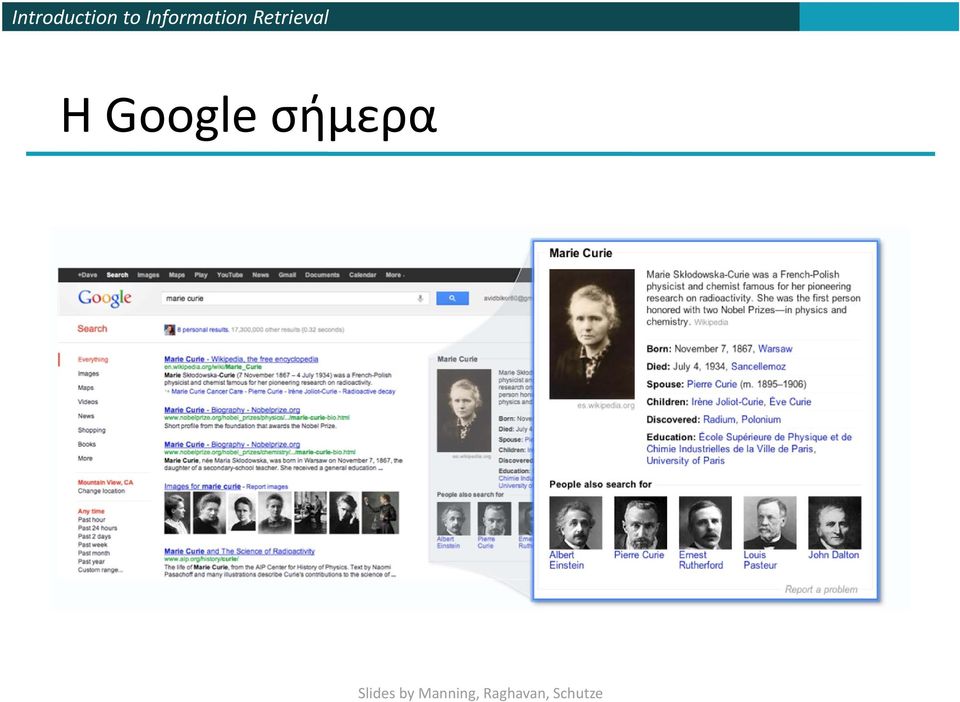Open the University of Paris link
Screen dimensions: 960x702
pos(685,461)
